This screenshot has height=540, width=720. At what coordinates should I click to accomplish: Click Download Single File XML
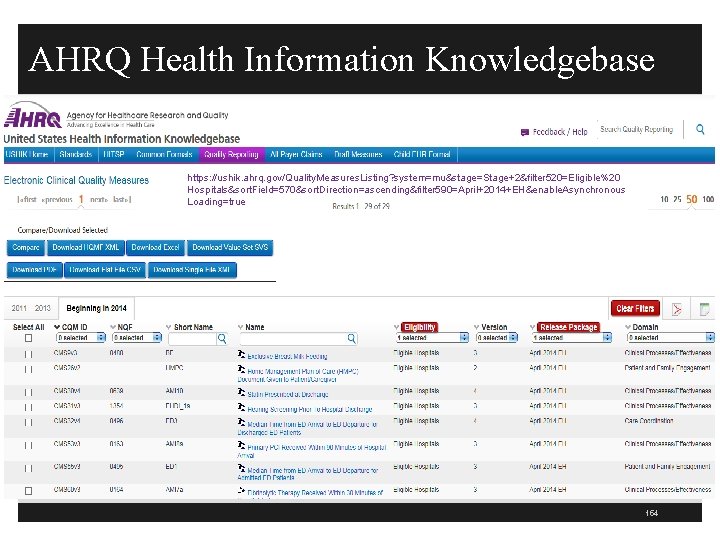tap(191, 270)
